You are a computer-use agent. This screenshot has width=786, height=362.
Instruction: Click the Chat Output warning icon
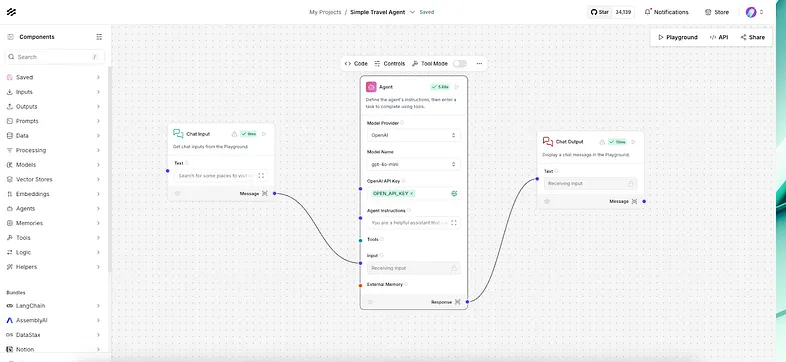[x=603, y=142]
